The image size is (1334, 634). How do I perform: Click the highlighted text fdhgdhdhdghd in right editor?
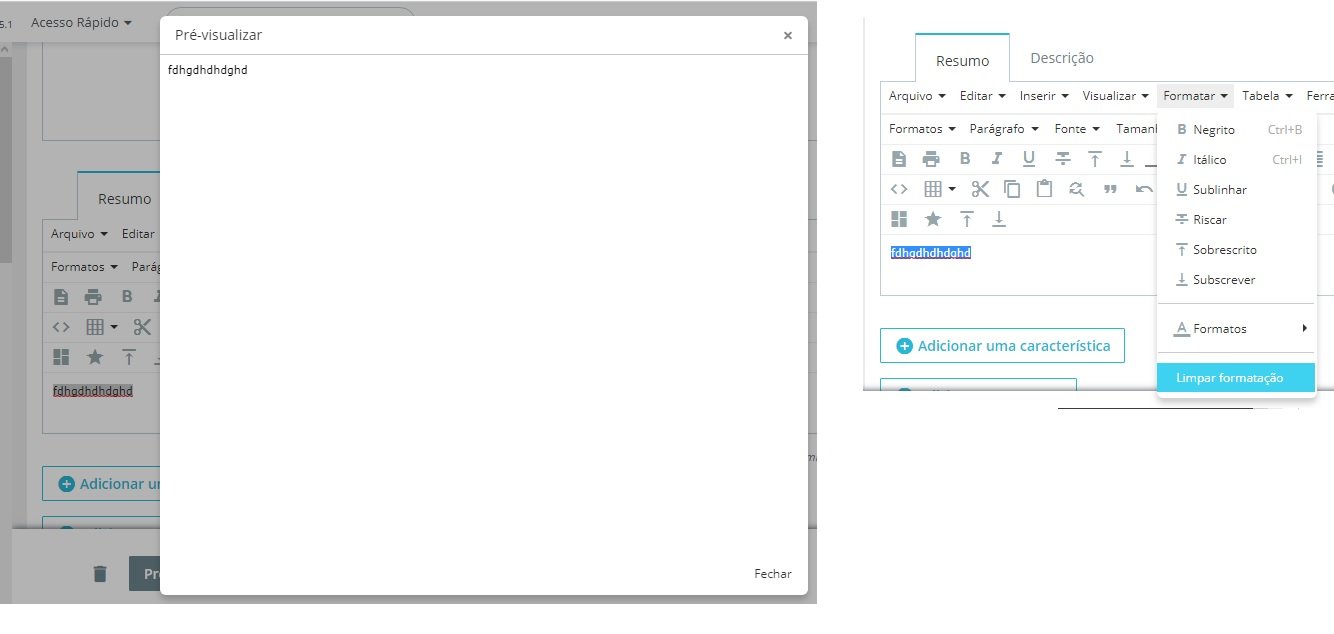pos(931,253)
